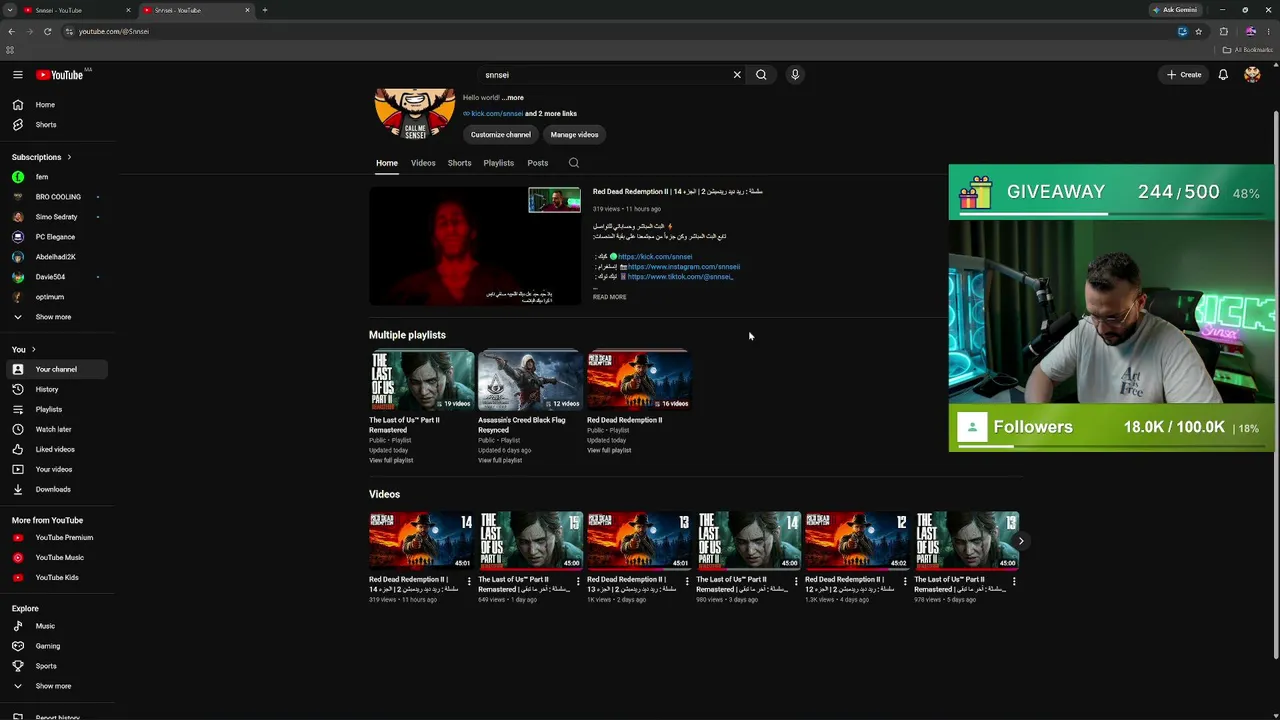Open the notifications bell
Viewport: 1280px width, 720px height.
coord(1222,75)
